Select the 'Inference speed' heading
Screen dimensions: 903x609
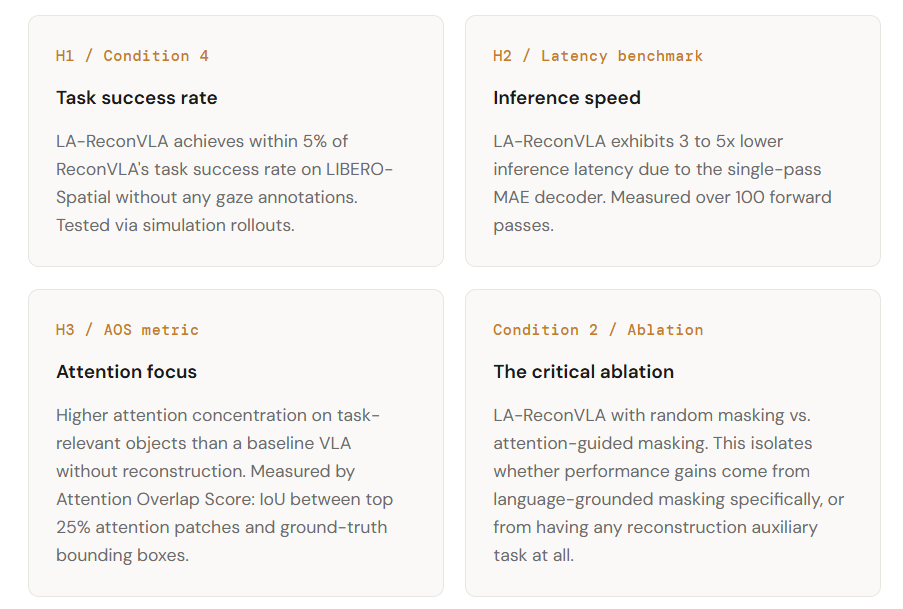tap(567, 97)
